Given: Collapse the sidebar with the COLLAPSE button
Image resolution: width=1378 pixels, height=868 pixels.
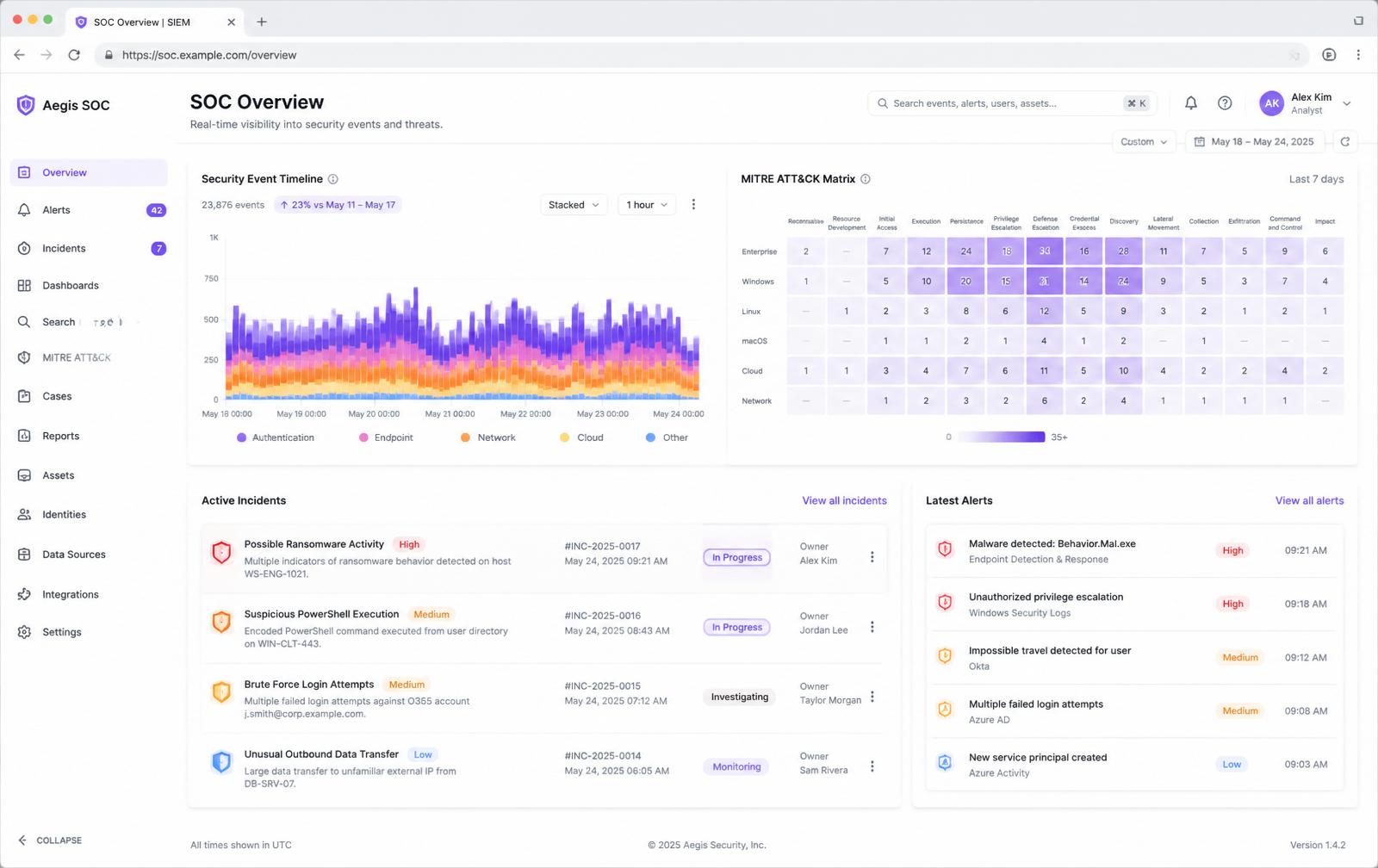Looking at the screenshot, I should click(50, 840).
